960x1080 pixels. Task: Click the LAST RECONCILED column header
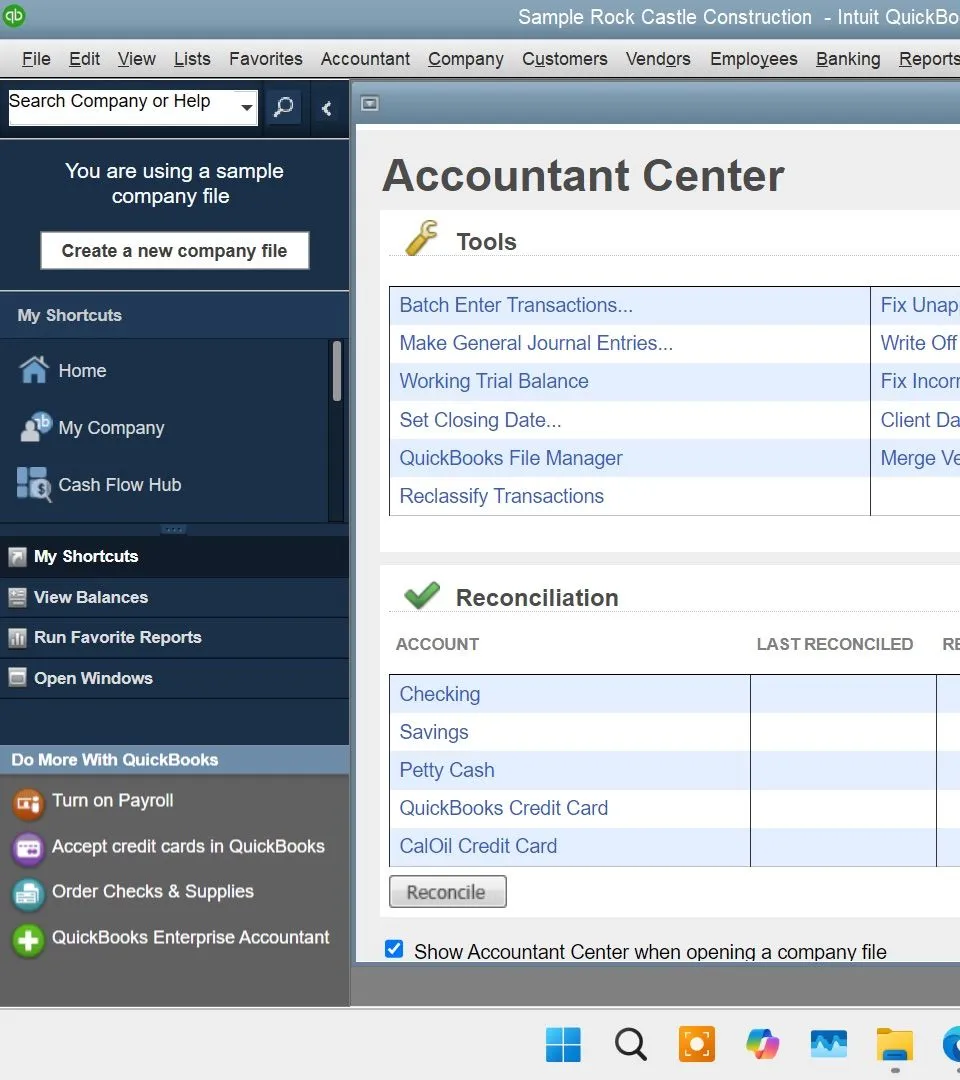(835, 644)
